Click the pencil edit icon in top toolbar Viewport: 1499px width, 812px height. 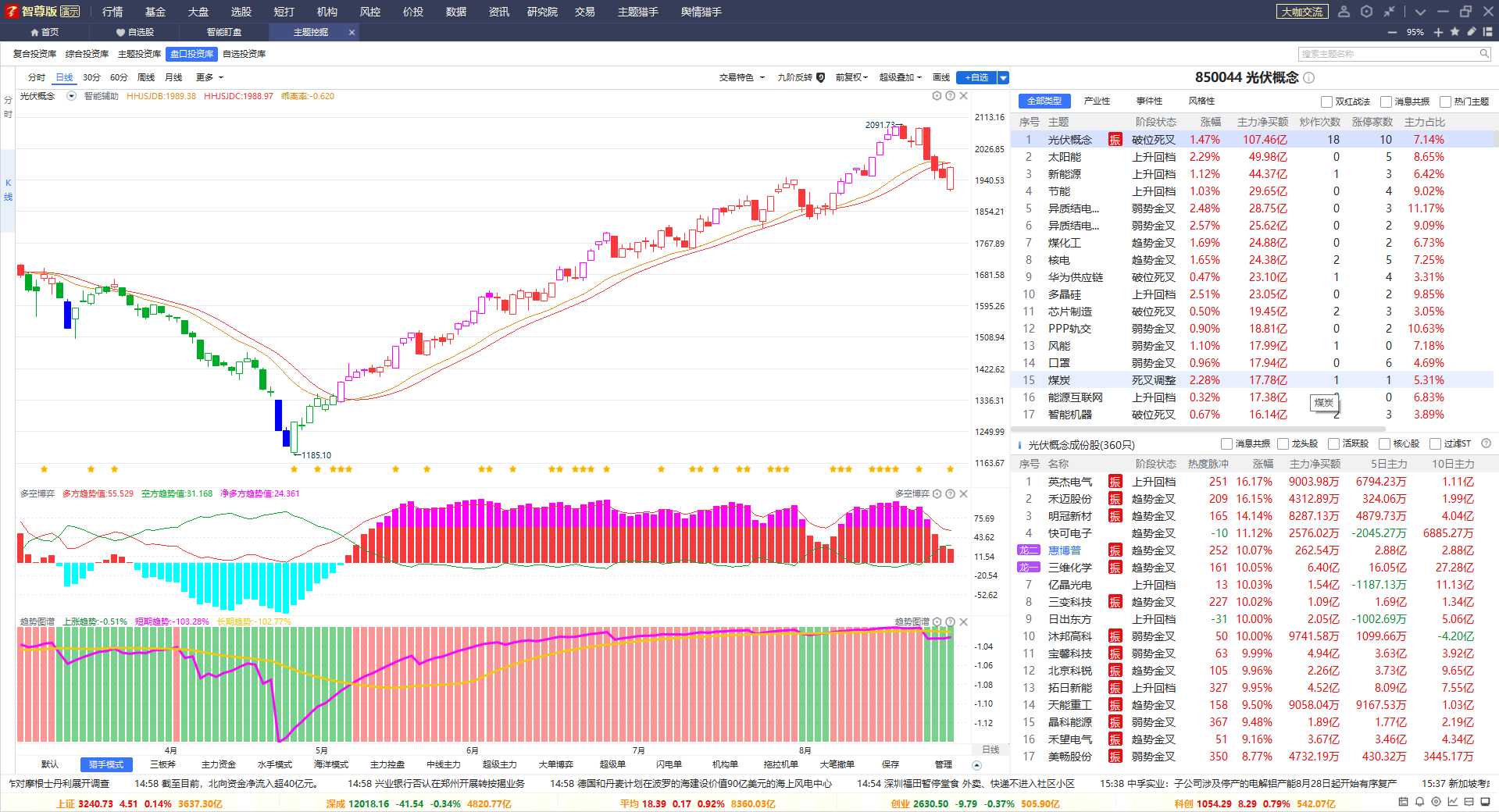[x=1472, y=32]
